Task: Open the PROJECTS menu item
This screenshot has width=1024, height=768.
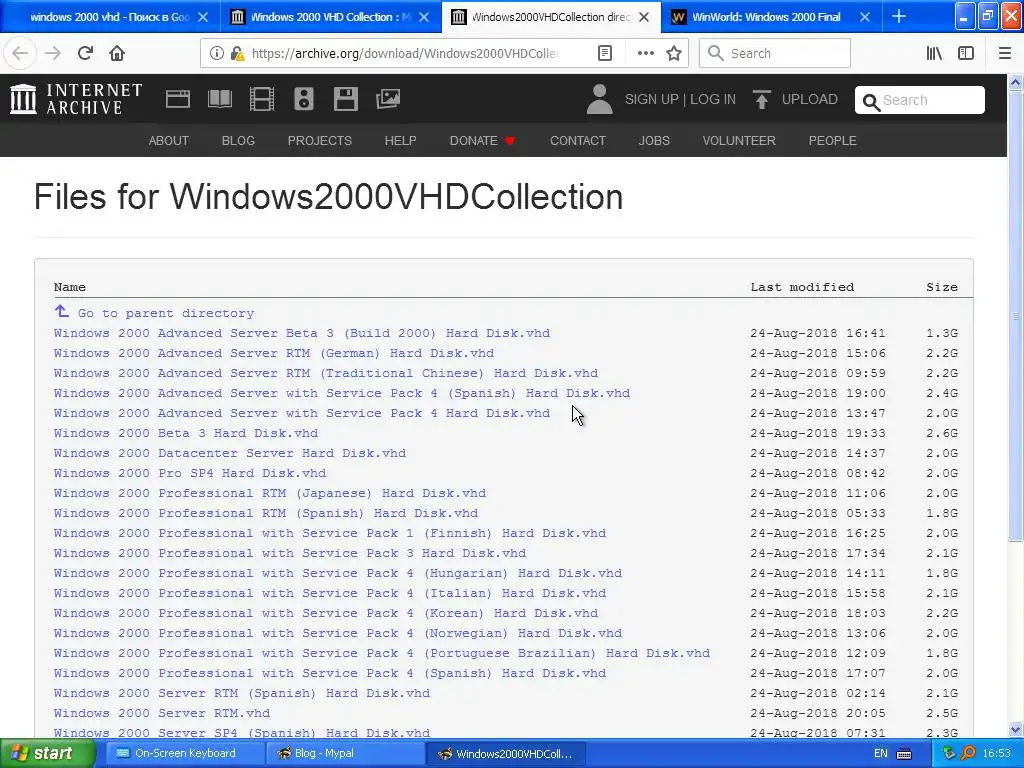Action: point(319,140)
